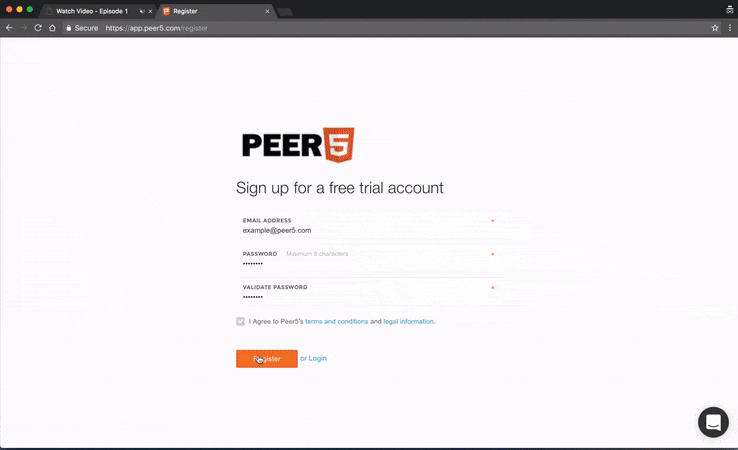738x450 pixels.
Task: Bookmark page with star icon
Action: [715, 28]
